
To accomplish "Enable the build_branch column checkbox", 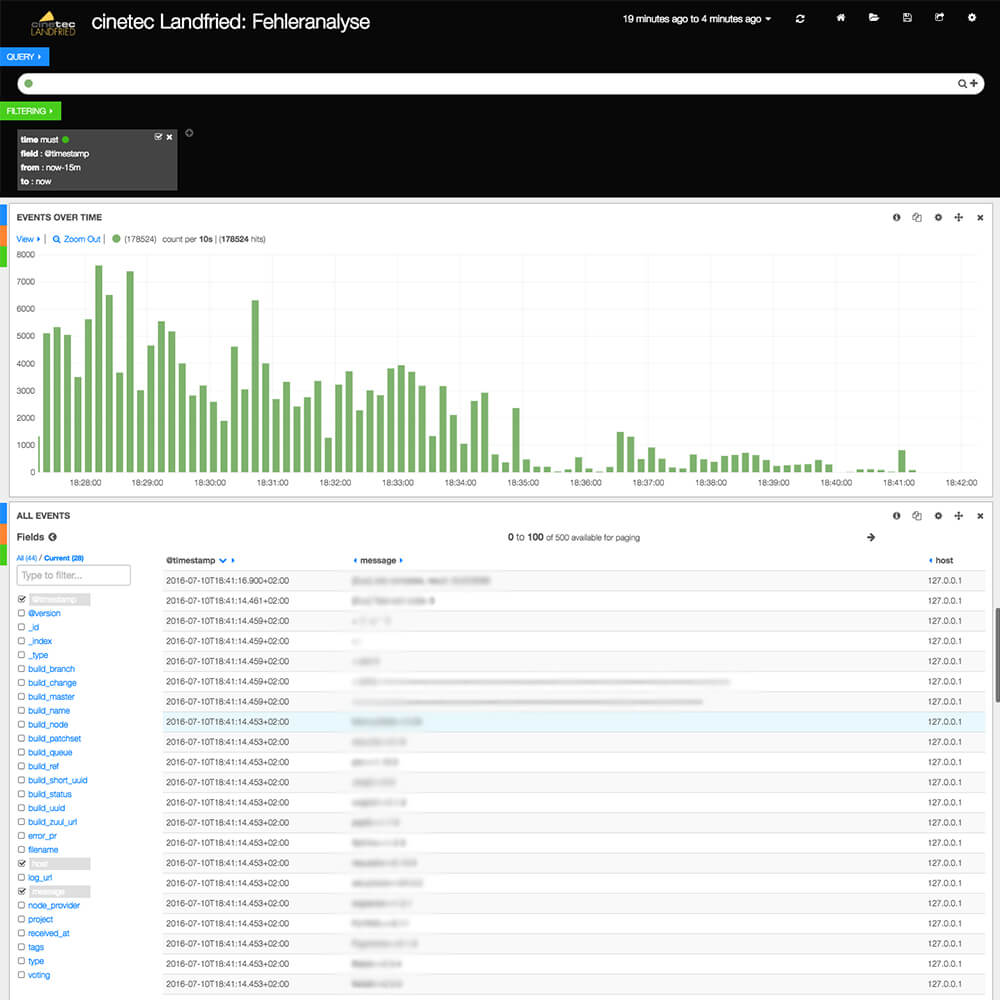I will [22, 668].
